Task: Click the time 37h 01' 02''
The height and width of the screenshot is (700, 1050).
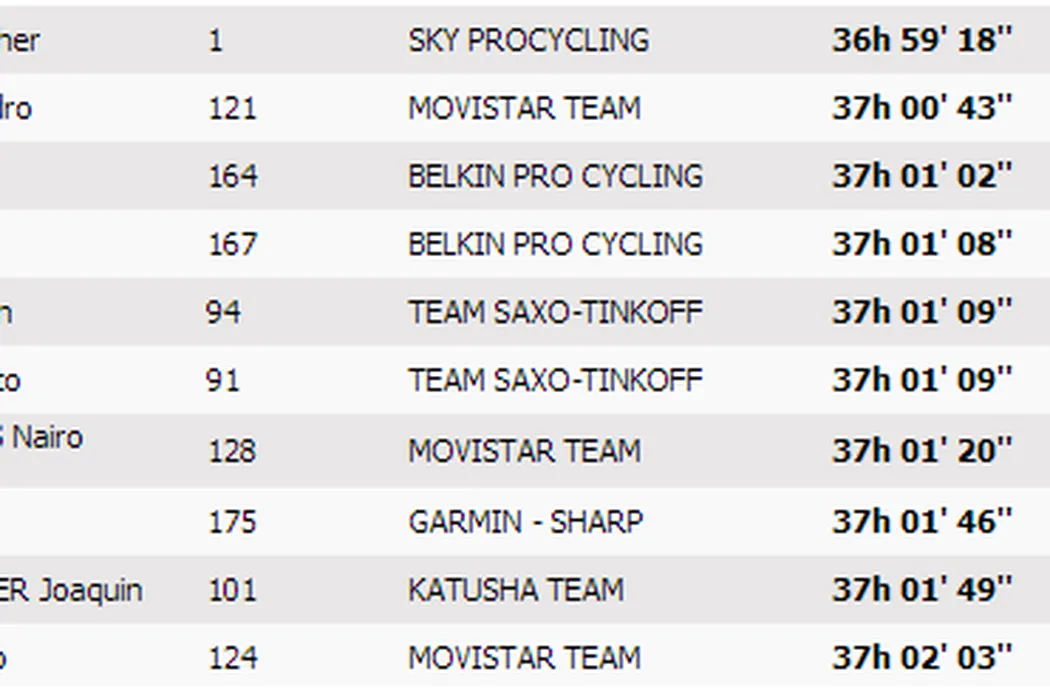Action: [922, 176]
